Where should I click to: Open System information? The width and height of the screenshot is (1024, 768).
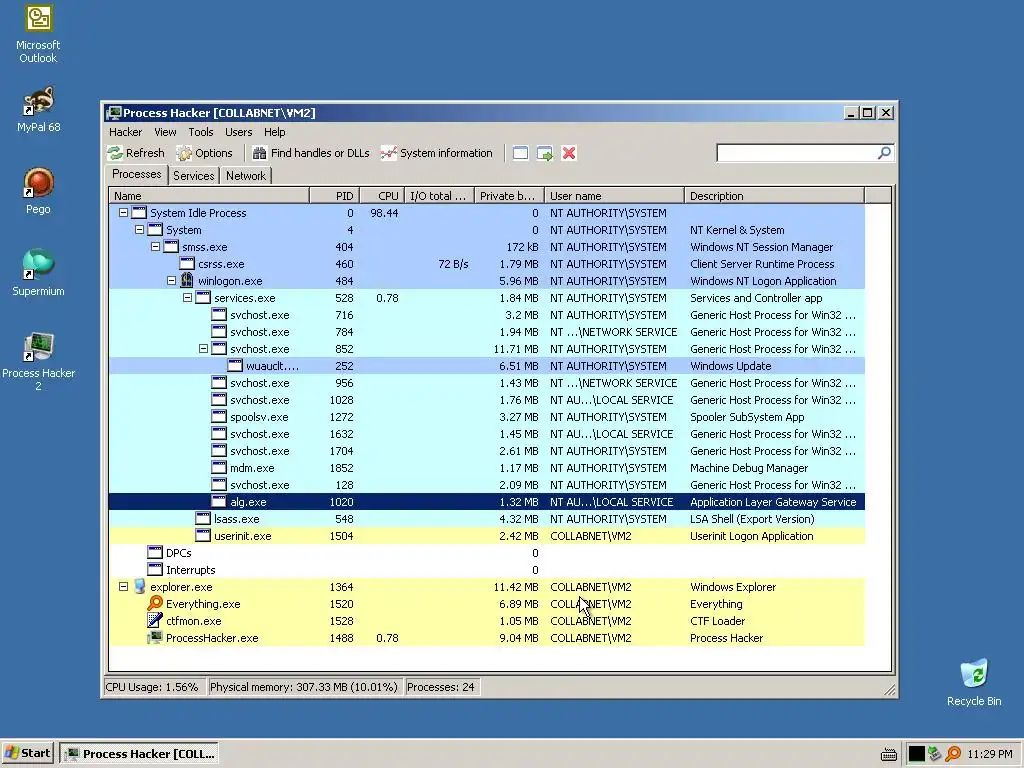pyautogui.click(x=436, y=153)
